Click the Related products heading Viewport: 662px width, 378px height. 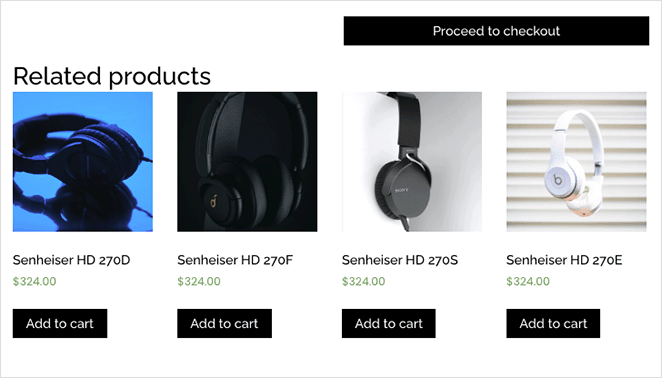112,76
